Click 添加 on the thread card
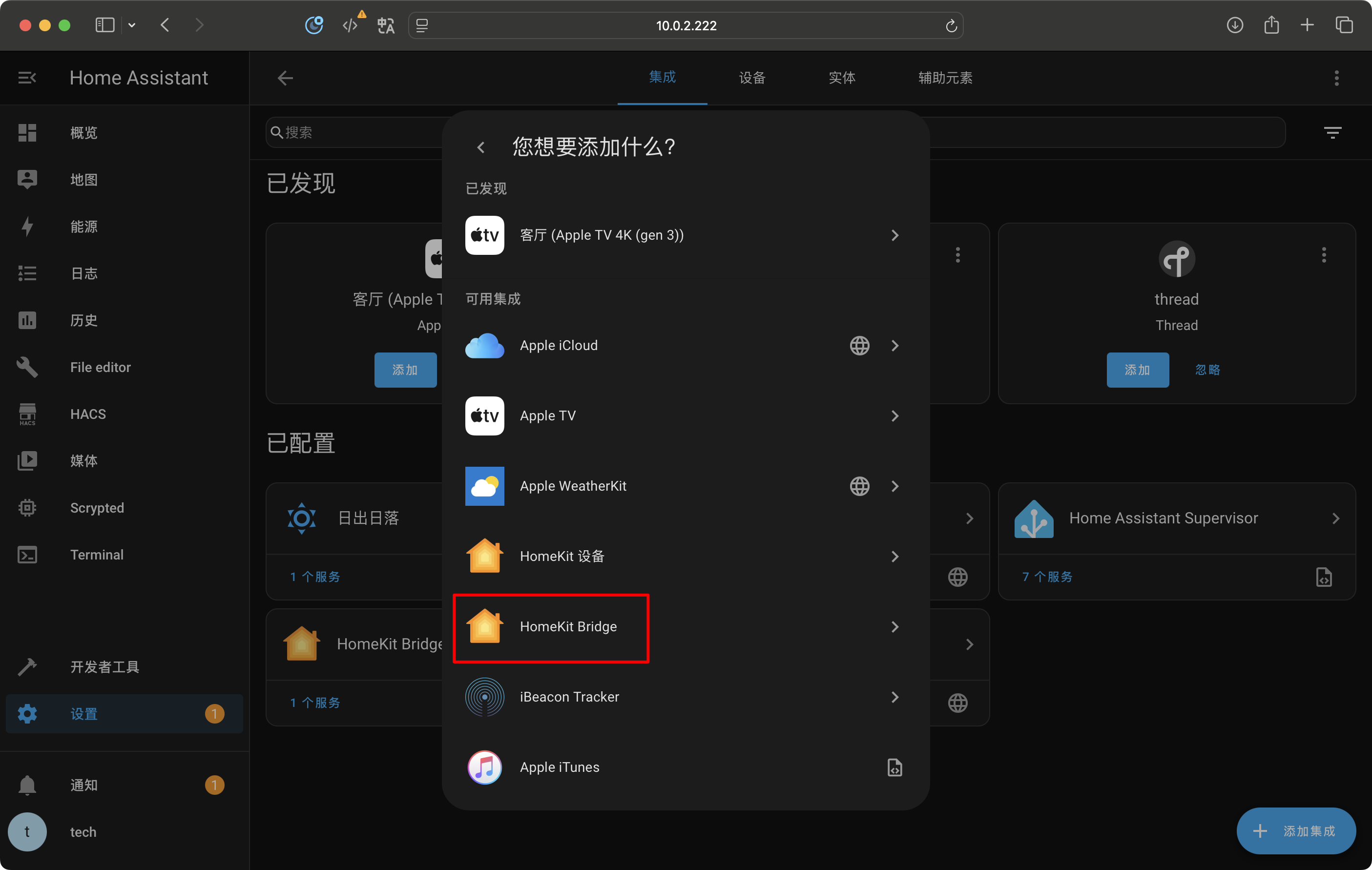The height and width of the screenshot is (870, 1372). 1137,370
